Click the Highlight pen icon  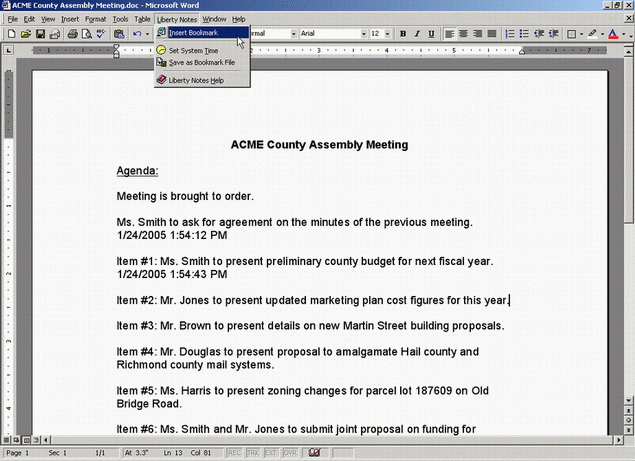click(592, 34)
